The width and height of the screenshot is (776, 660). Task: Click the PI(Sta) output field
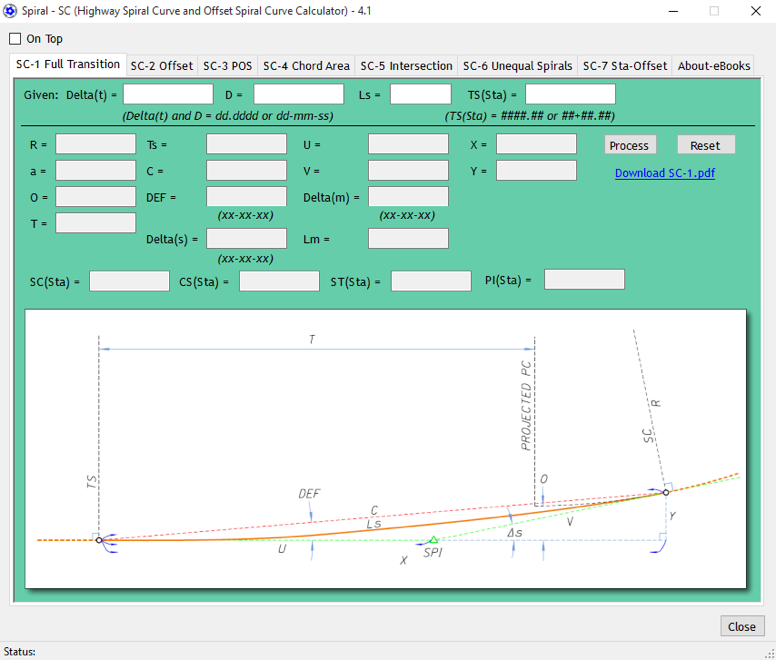tap(584, 279)
